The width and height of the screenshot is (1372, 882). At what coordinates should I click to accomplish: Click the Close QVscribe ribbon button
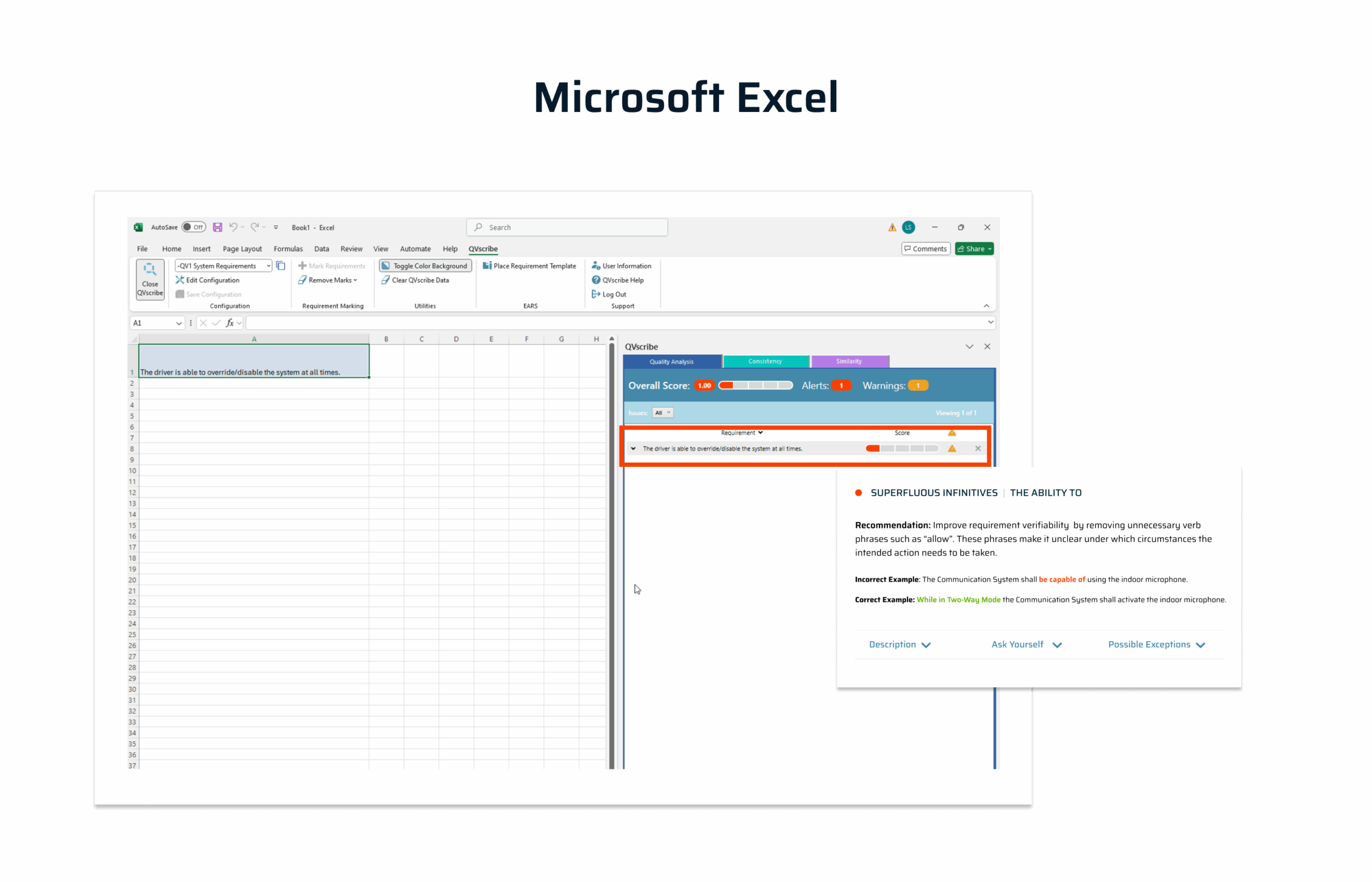point(150,280)
